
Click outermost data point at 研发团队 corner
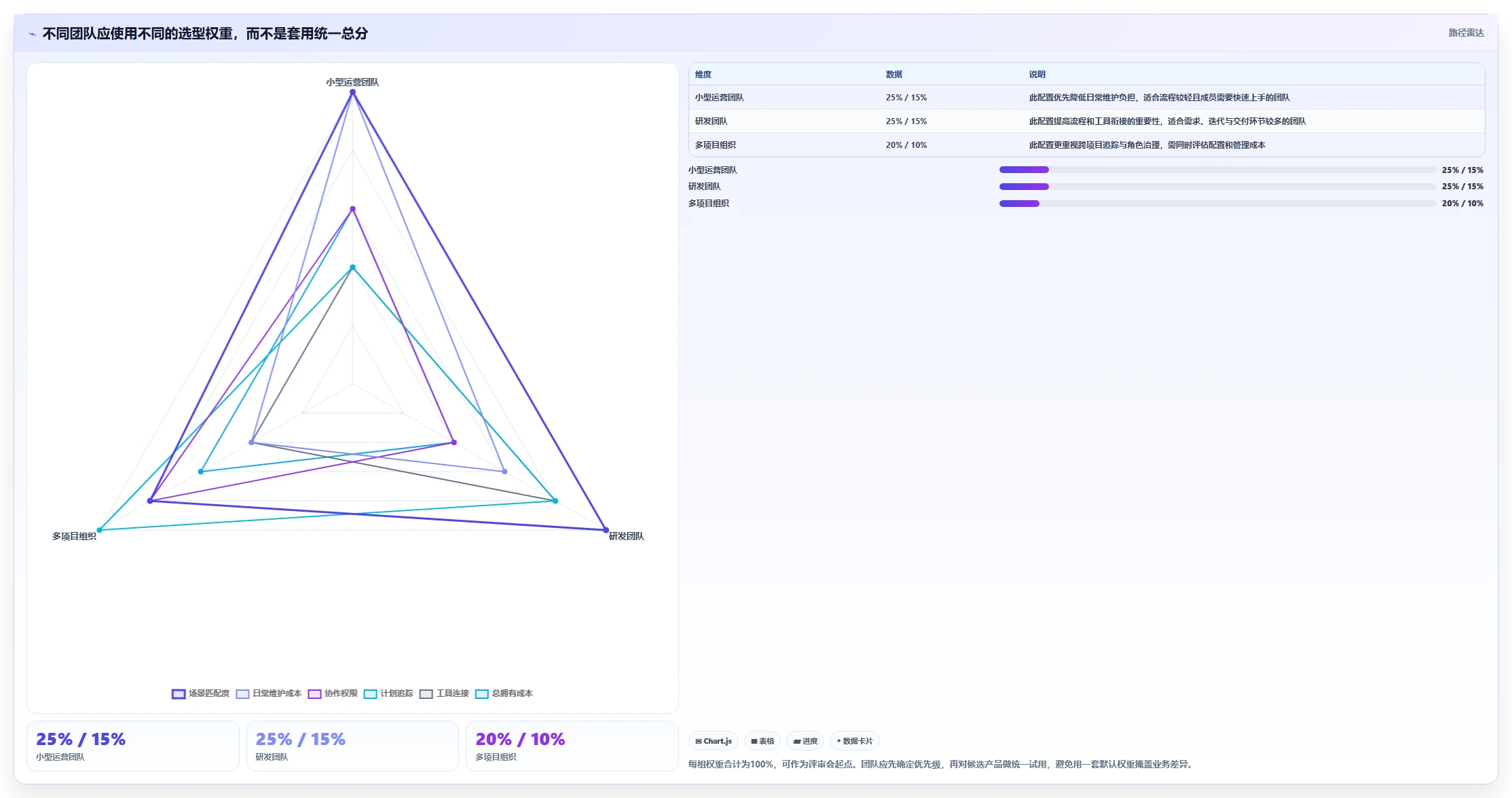click(606, 530)
